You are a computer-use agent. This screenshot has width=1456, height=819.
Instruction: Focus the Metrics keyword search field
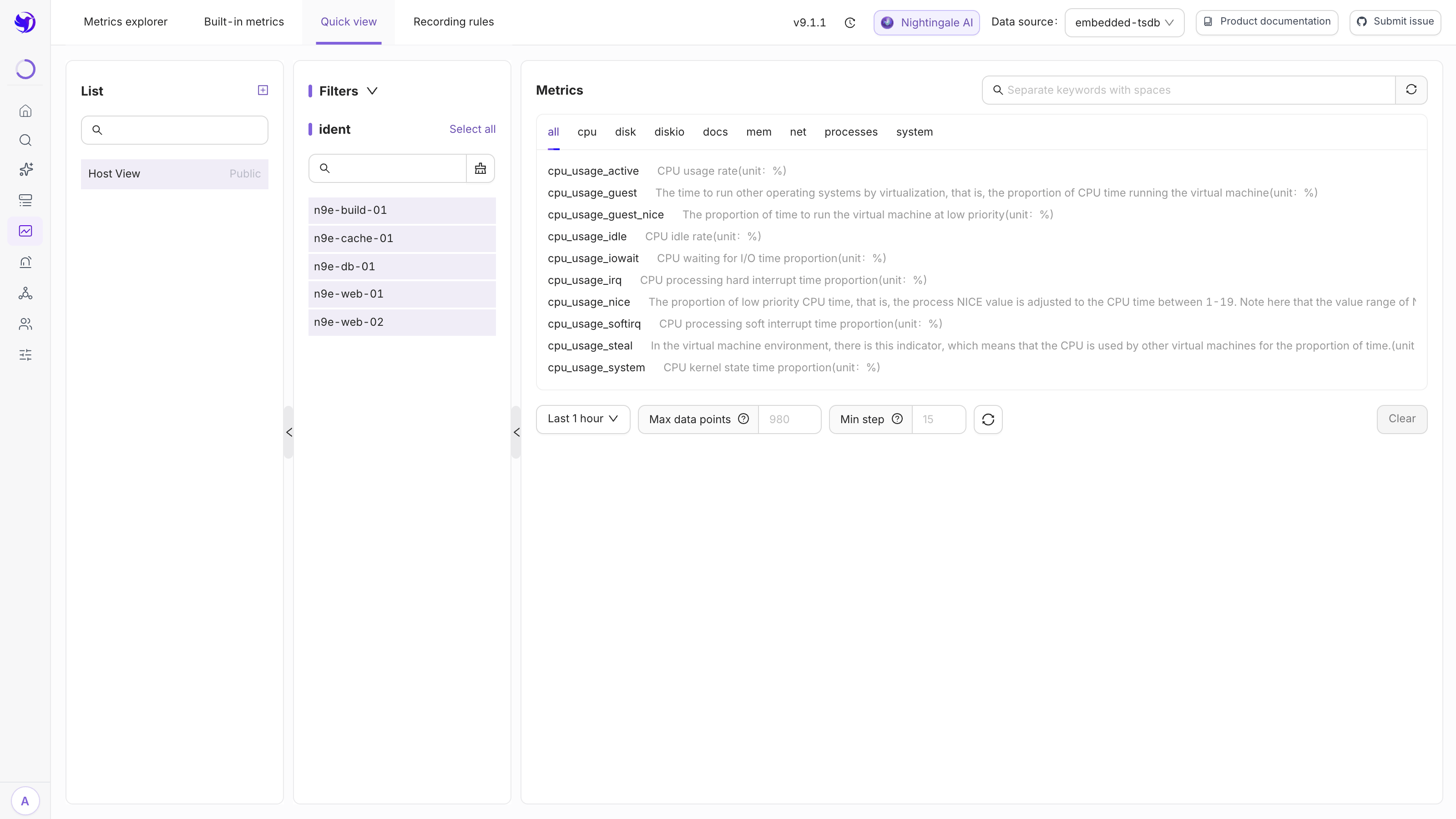[1188, 90]
